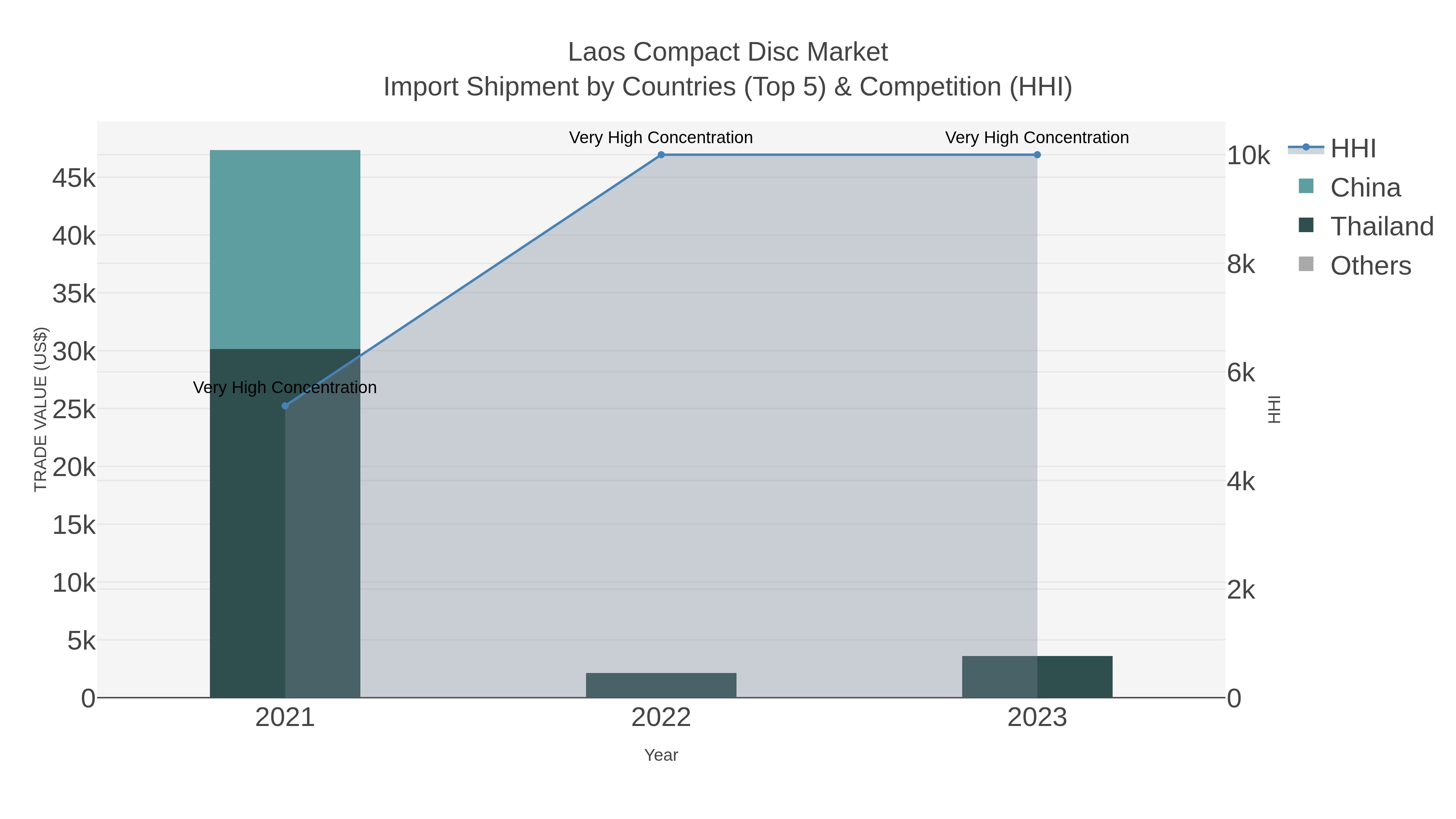Click the 20k left axis tick
Viewport: 1456px width, 819px height.
coord(74,468)
